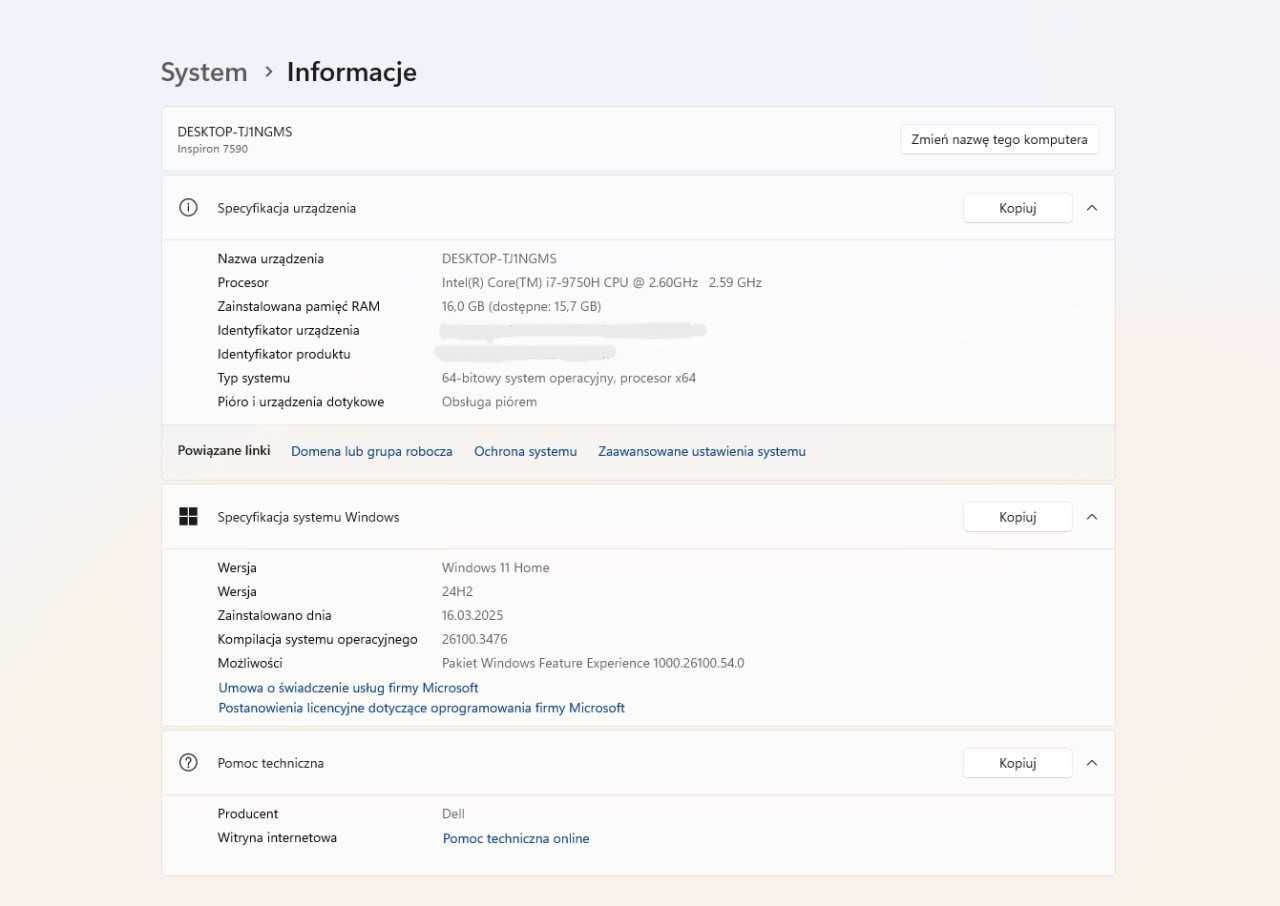Click the Informacje breadcrumb title
Viewport: 1280px width, 906px height.
coord(352,72)
